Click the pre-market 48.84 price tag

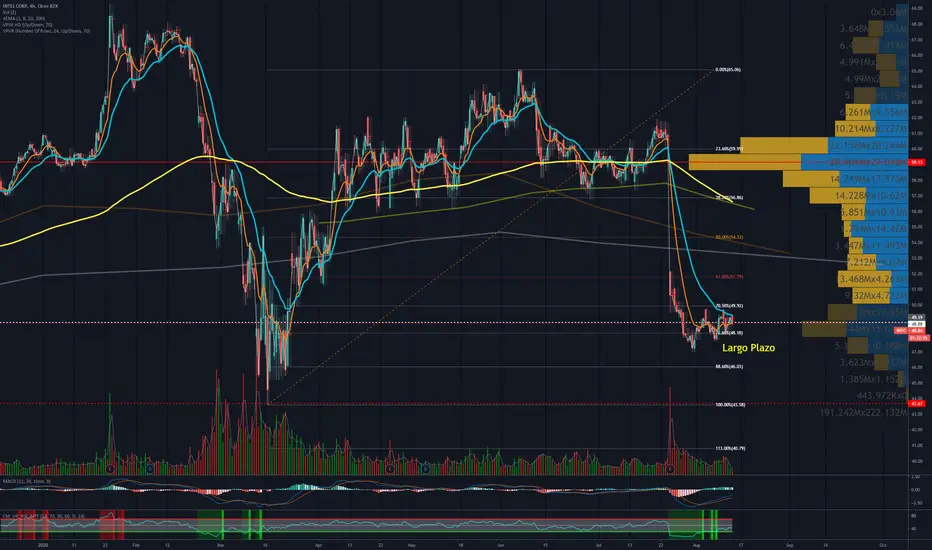[910, 330]
